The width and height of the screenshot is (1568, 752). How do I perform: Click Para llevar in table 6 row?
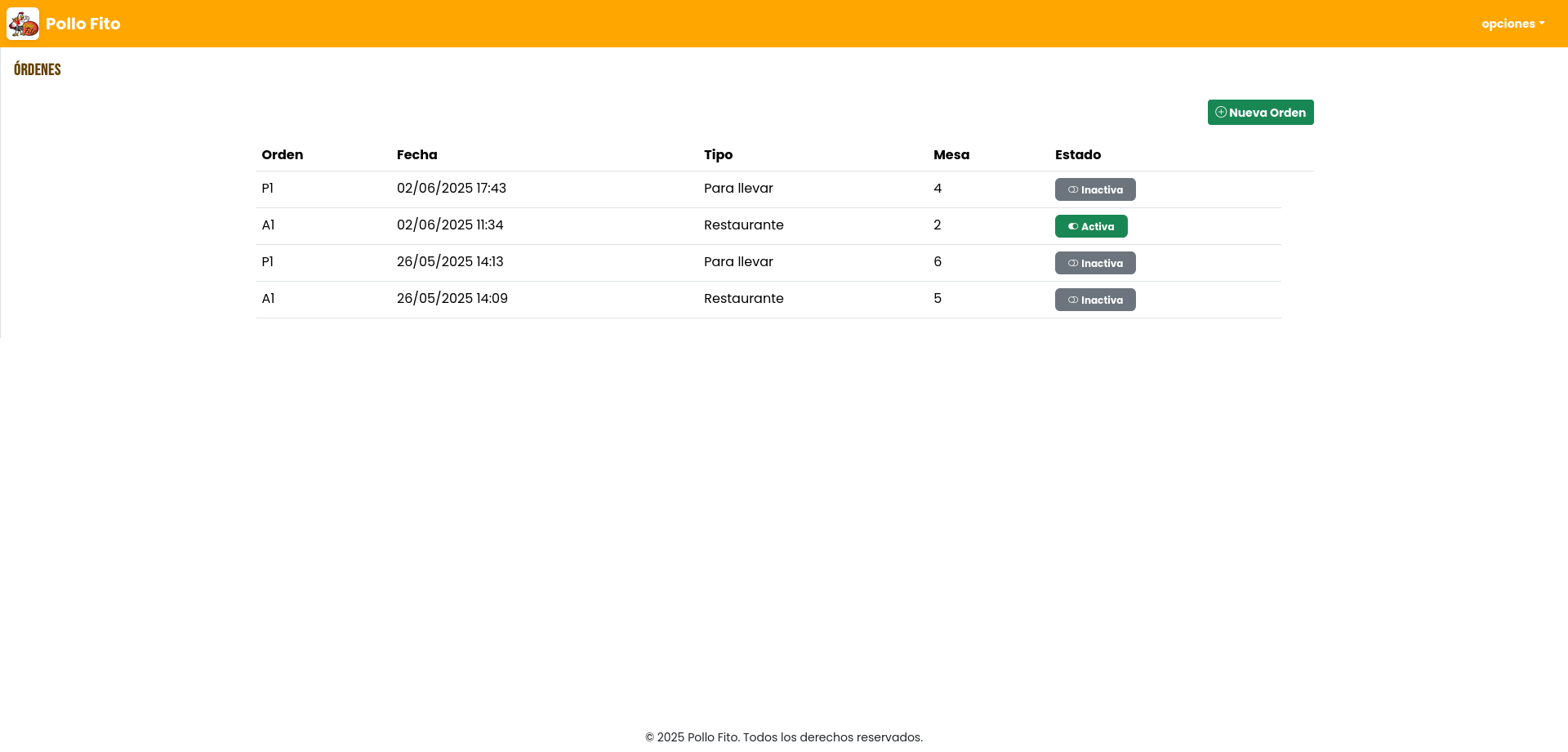tap(738, 262)
